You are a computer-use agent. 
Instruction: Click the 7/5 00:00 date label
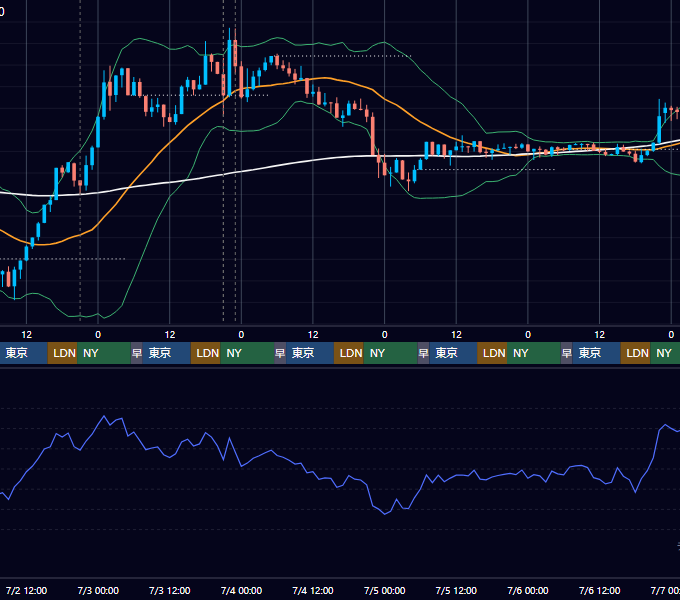click(384, 590)
